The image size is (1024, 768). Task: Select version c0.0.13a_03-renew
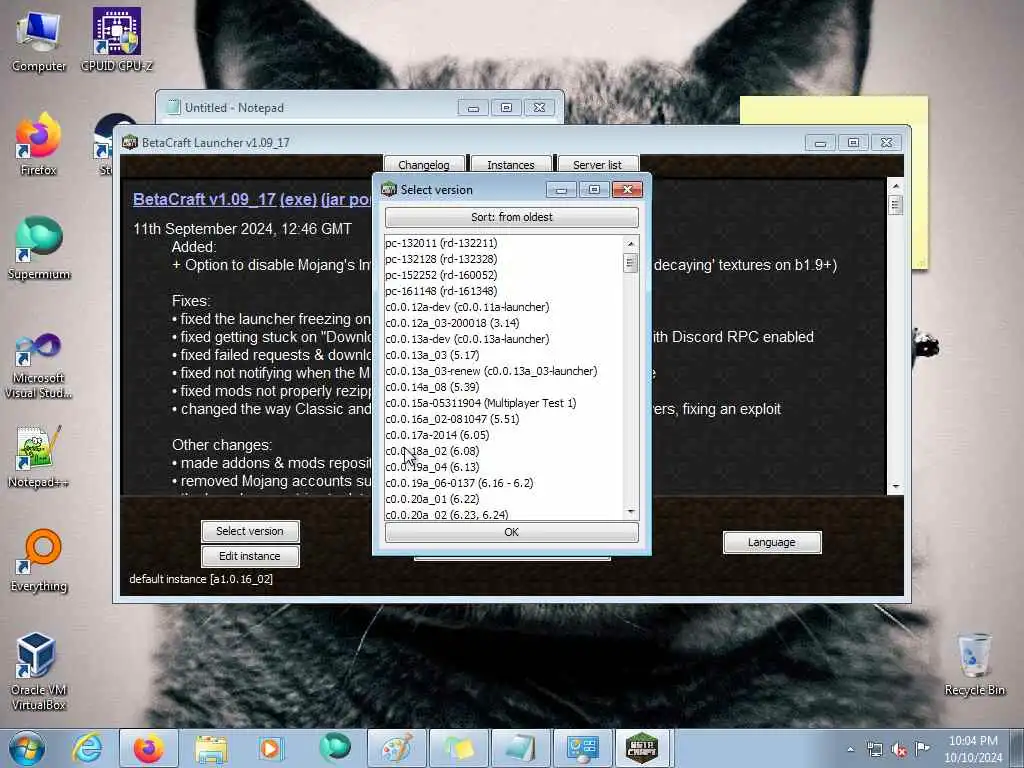pos(504,371)
